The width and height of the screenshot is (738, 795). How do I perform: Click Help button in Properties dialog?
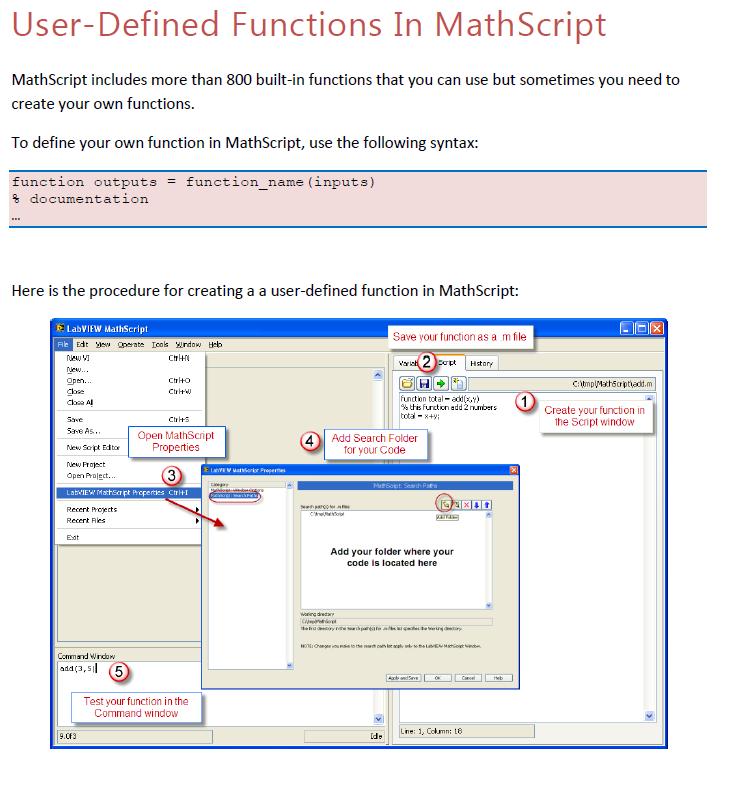[499, 678]
